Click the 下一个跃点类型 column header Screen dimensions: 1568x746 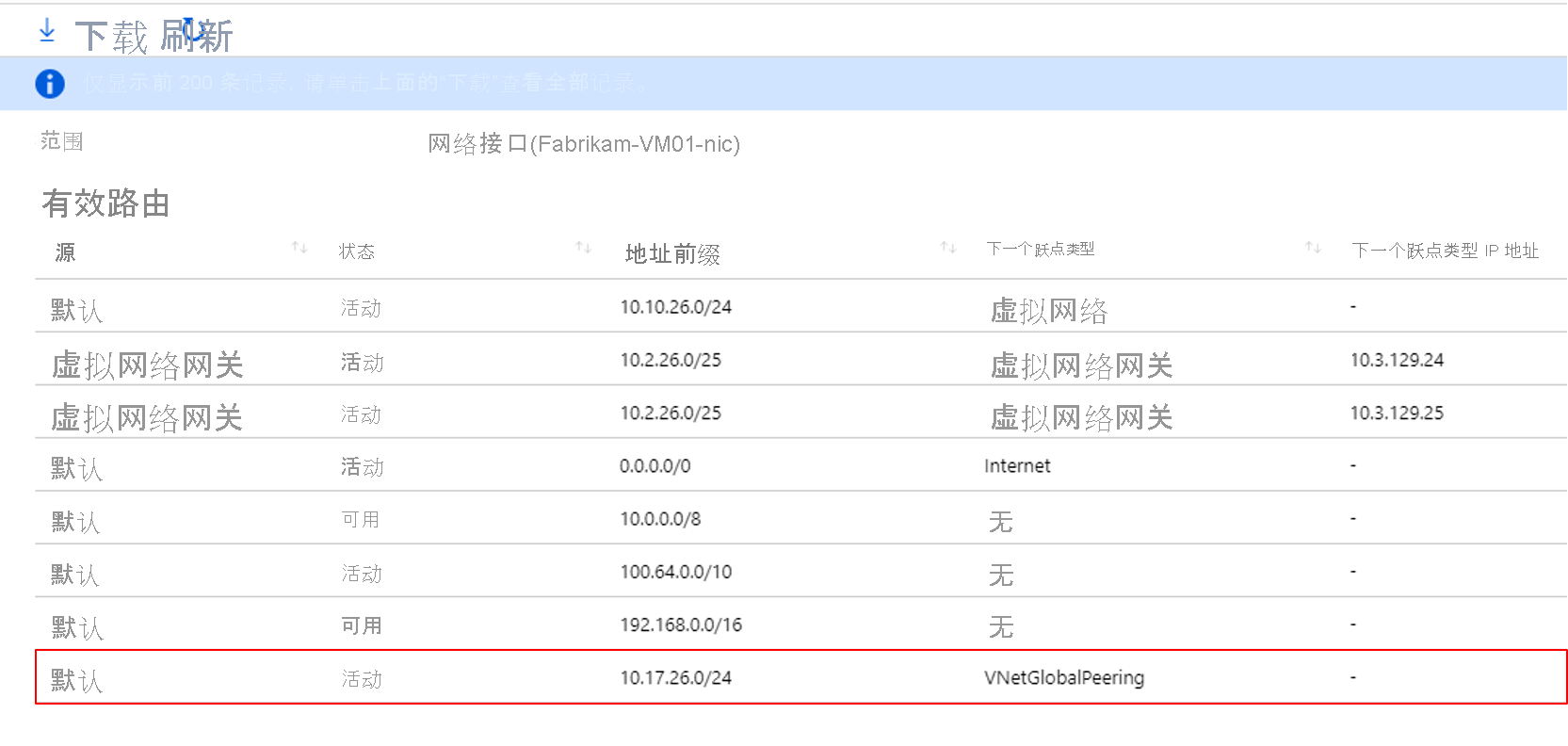coord(1040,249)
